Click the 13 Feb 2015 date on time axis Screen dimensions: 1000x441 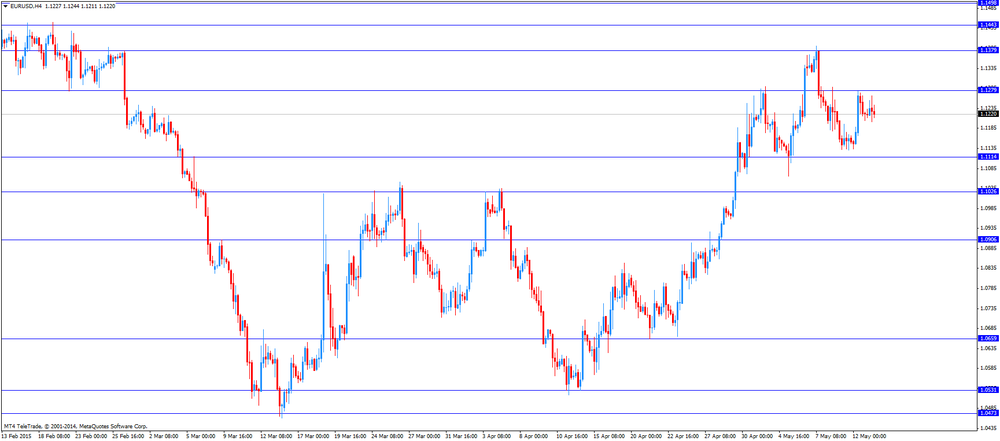point(15,437)
